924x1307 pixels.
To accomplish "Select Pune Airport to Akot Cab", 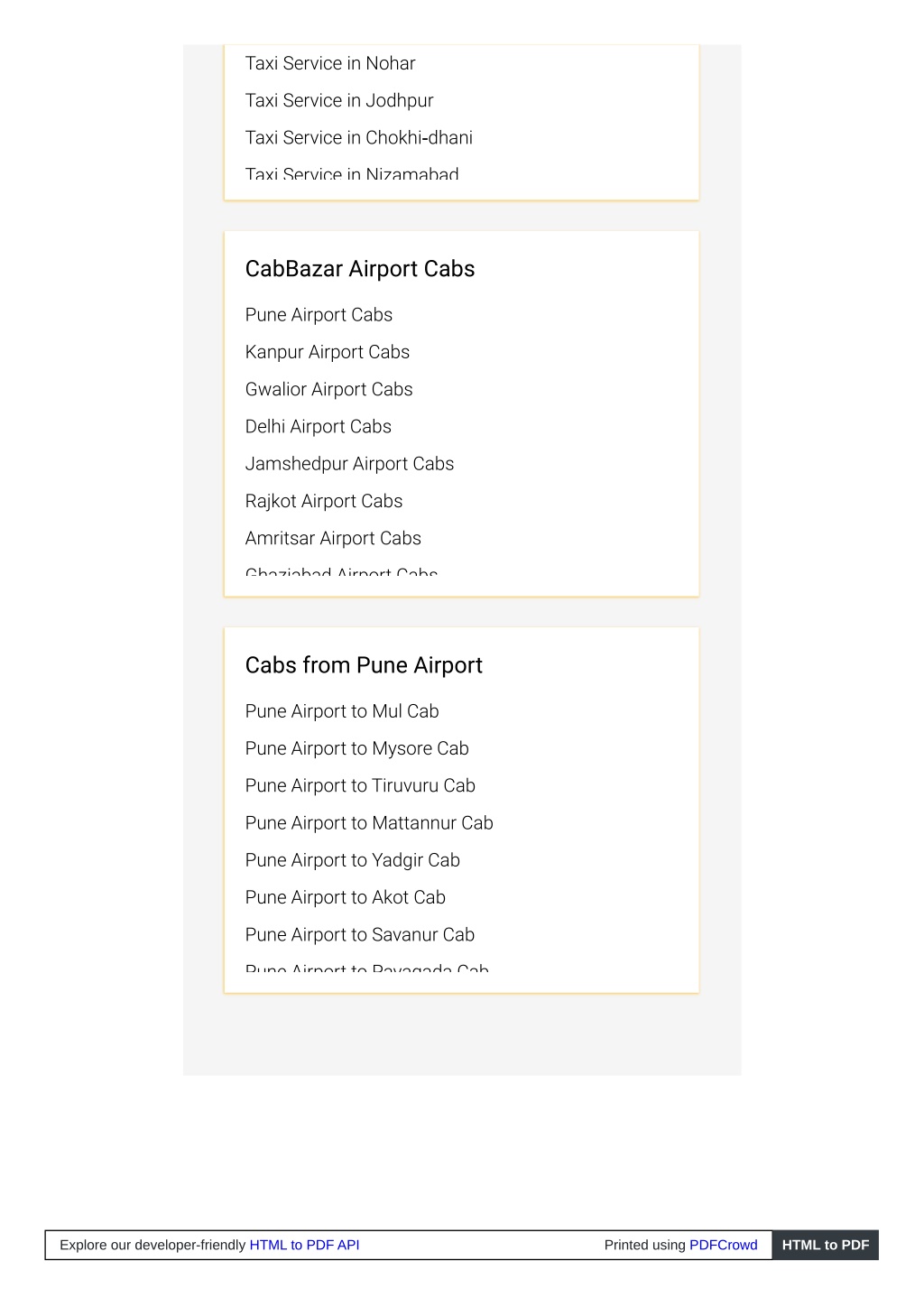I will point(346,897).
